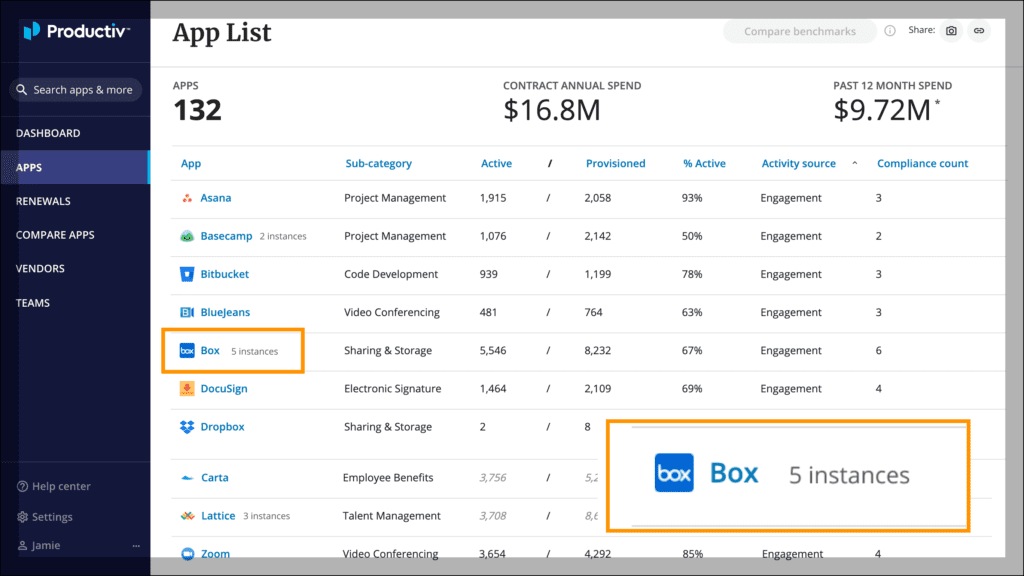The width and height of the screenshot is (1024, 576).
Task: Click the Help center question icon
Action: coord(22,487)
